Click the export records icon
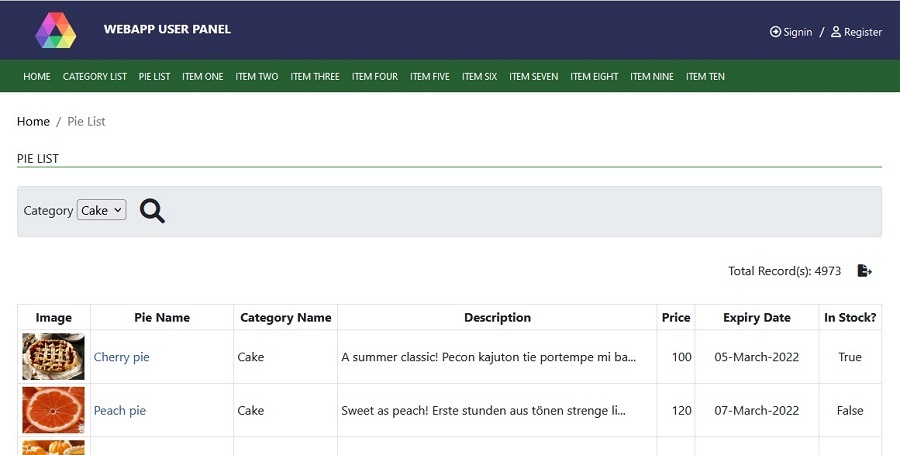Screen dimensions: 900x455 click(865, 271)
